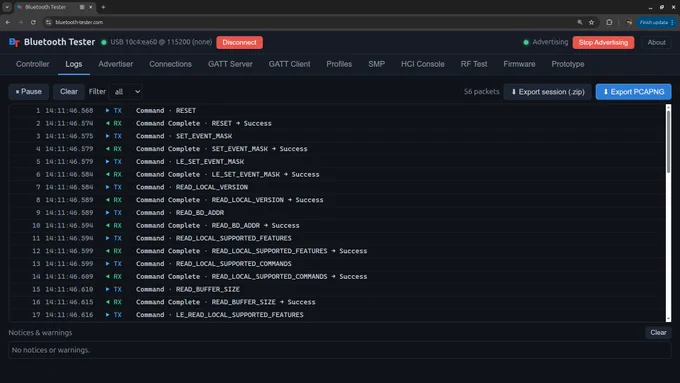Bookmark this page with star icon
The width and height of the screenshot is (680, 383).
(591, 22)
